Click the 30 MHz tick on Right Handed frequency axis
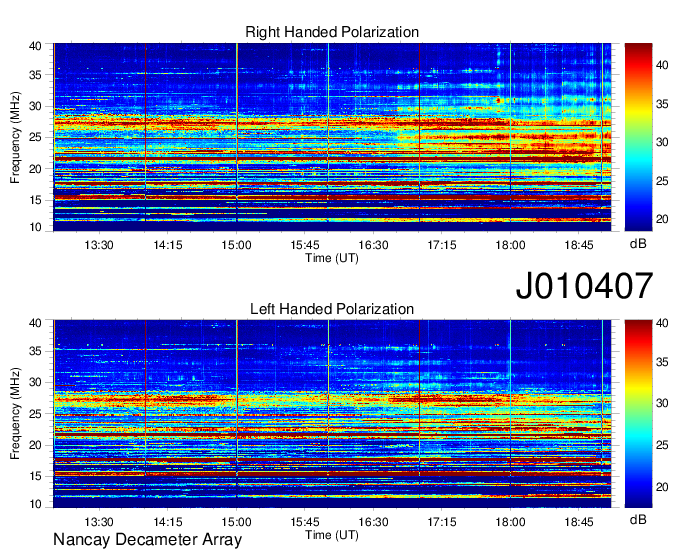 click(x=35, y=106)
